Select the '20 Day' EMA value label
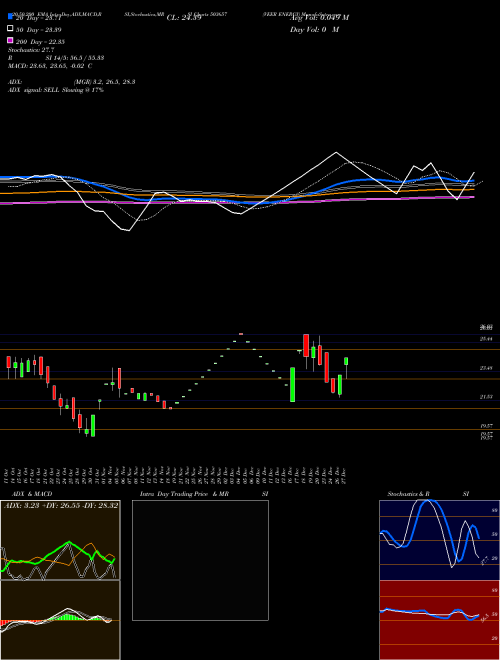 tap(38, 18)
